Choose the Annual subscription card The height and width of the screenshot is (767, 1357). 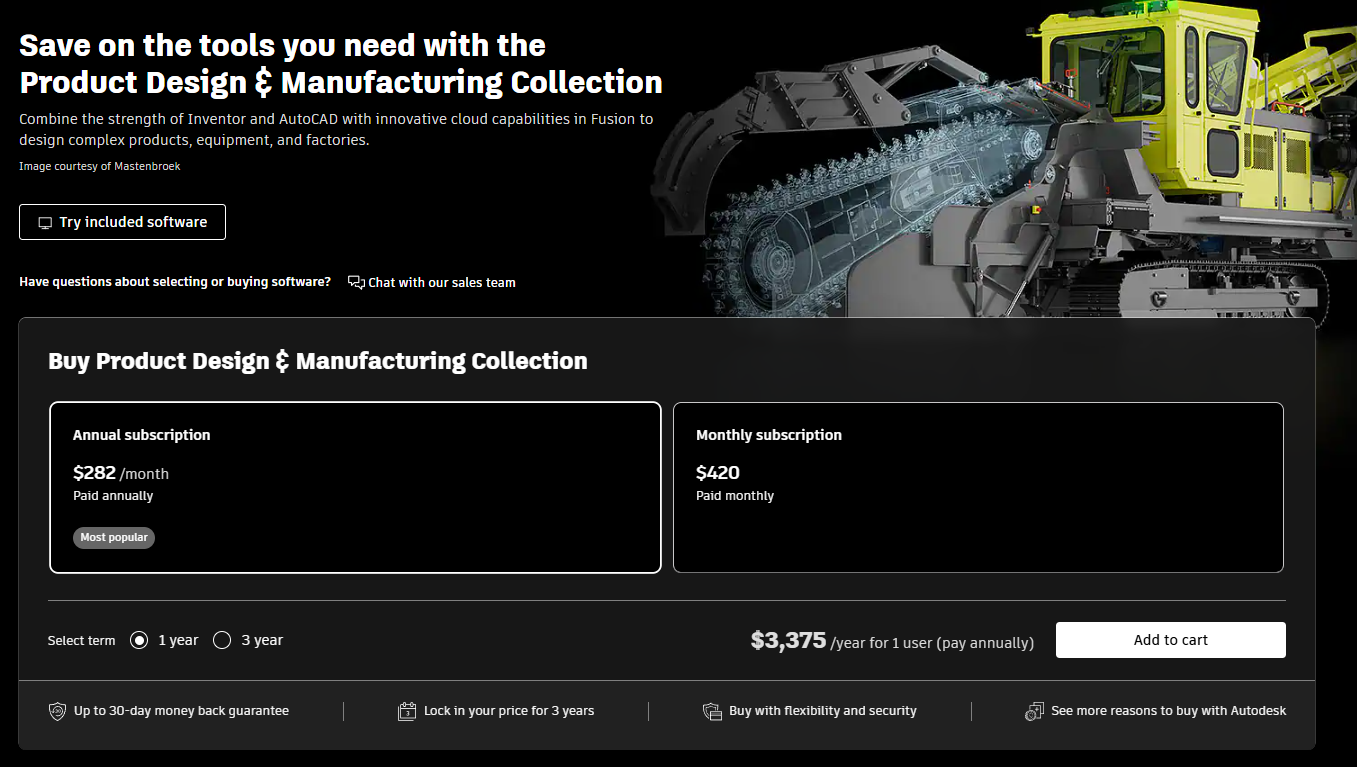355,487
